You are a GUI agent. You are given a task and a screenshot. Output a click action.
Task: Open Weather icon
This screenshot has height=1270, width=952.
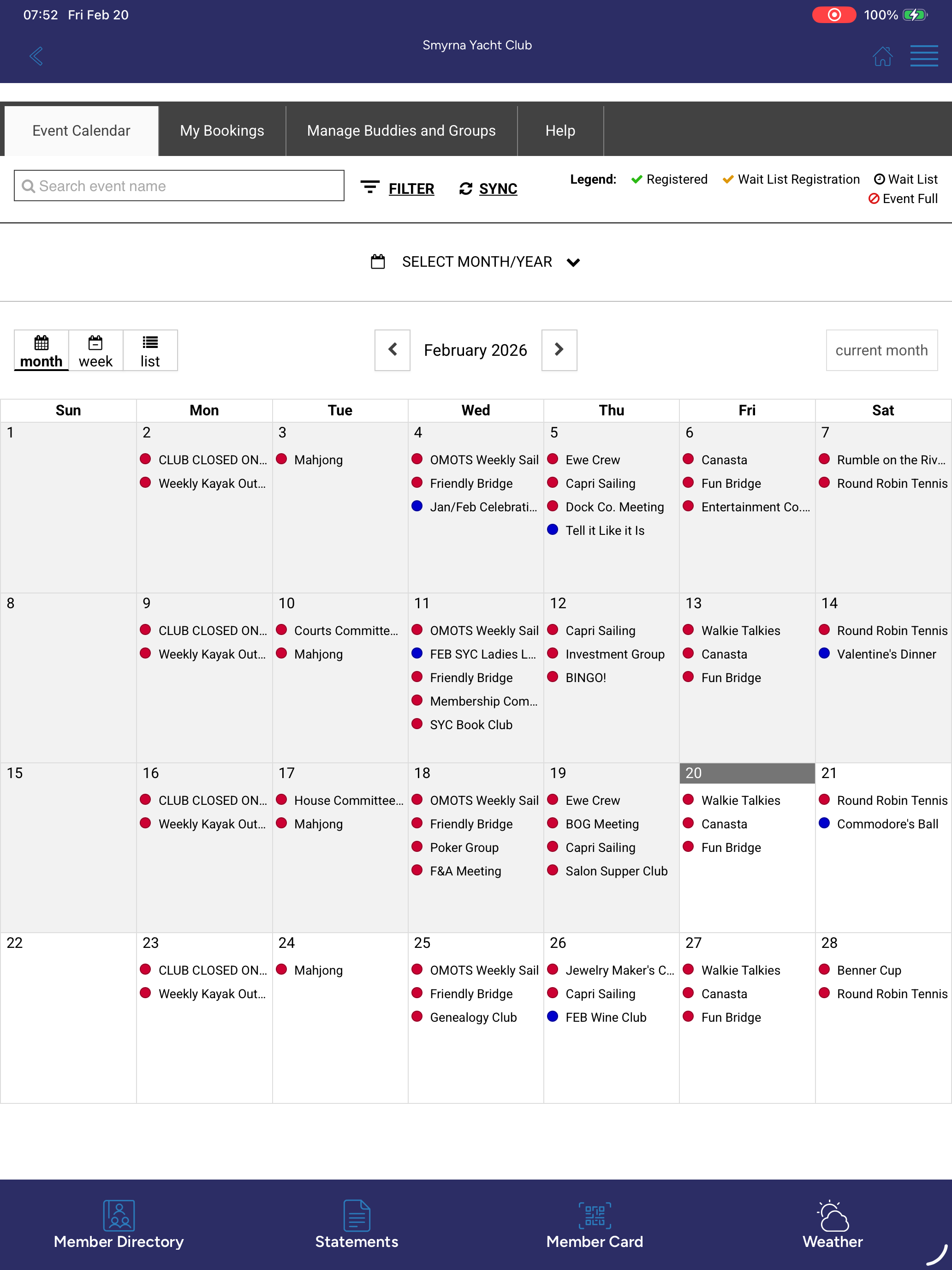[833, 1215]
